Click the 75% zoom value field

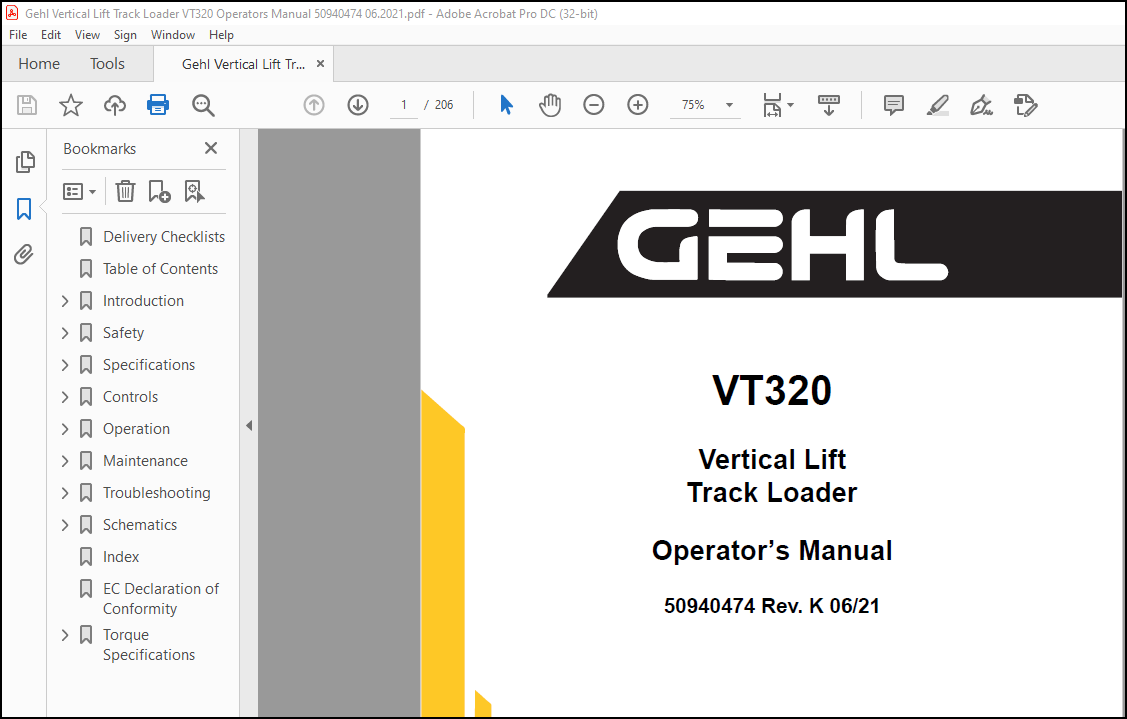pos(694,105)
